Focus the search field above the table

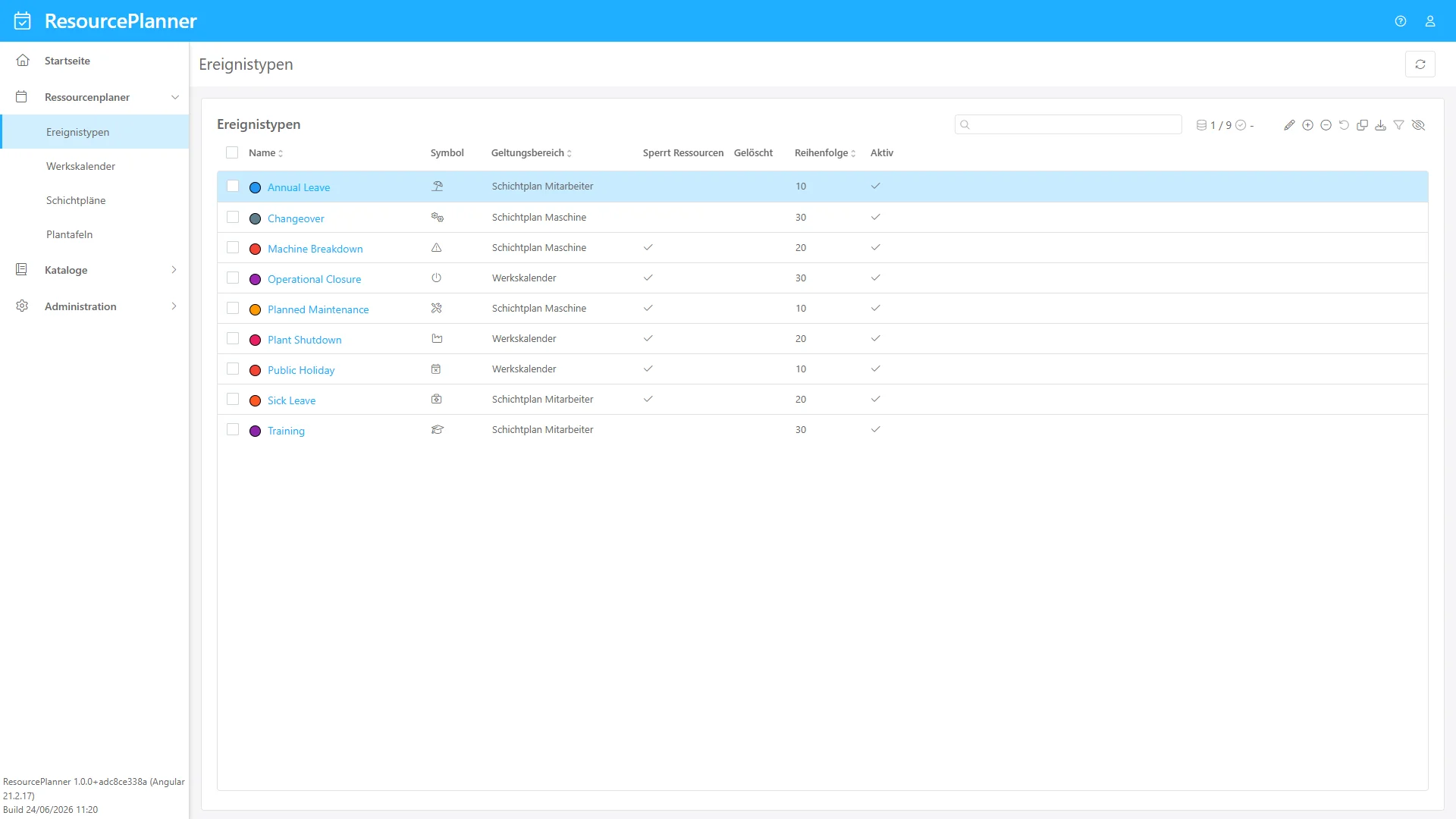tap(1068, 124)
